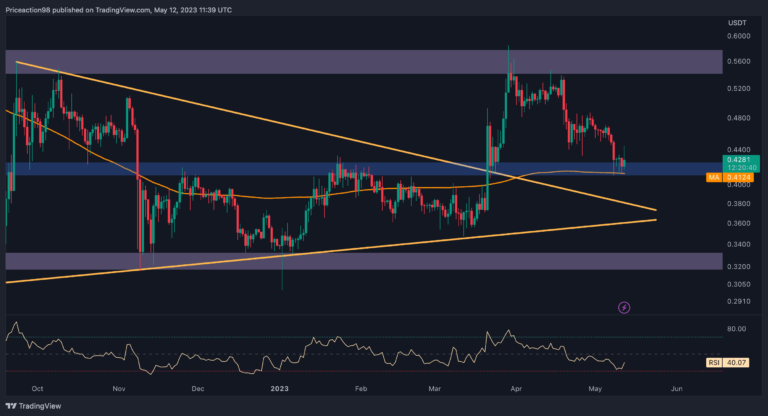Click the Jun label on time axis
The width and height of the screenshot is (768, 416).
[676, 389]
